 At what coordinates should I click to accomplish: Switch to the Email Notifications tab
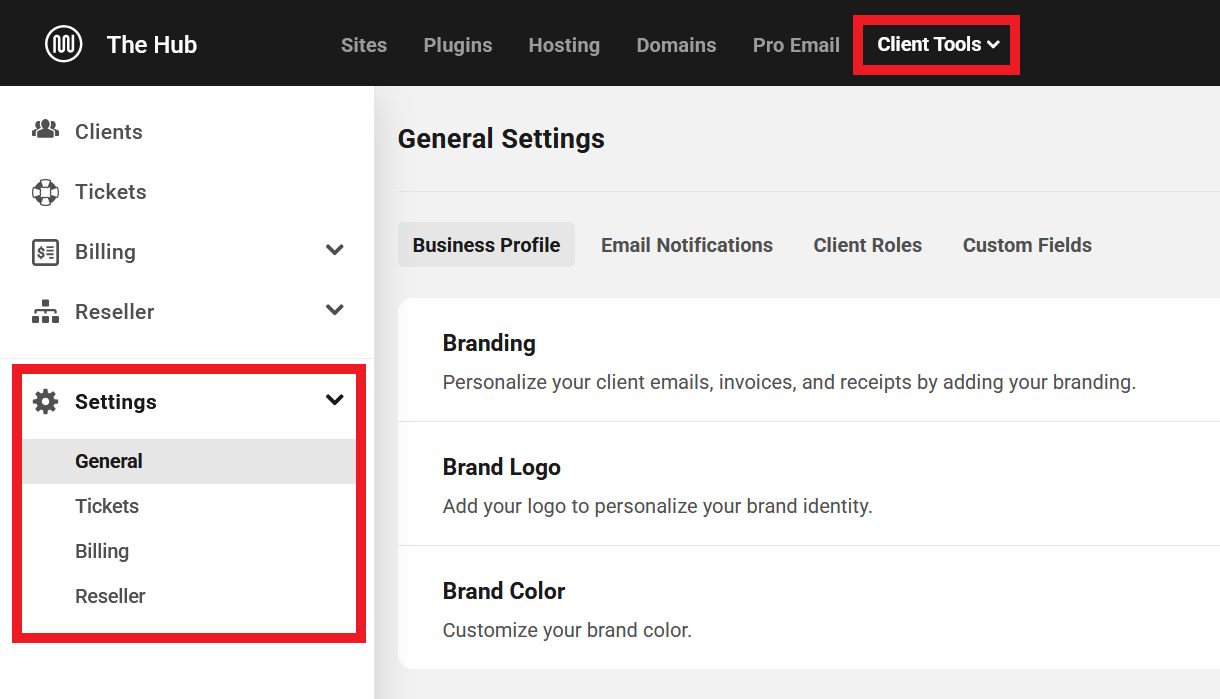pyautogui.click(x=687, y=245)
